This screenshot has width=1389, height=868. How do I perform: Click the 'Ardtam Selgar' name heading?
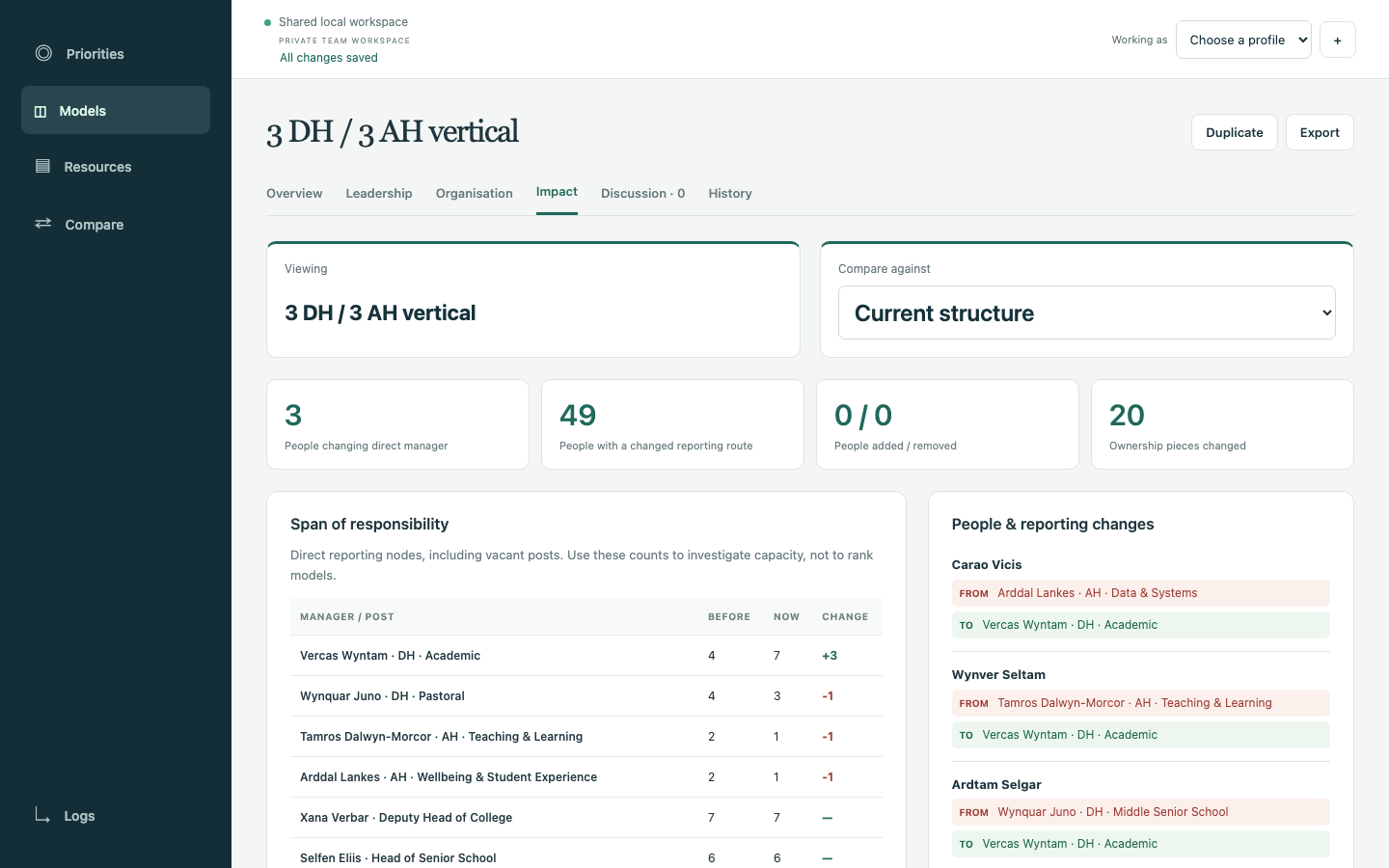point(996,785)
